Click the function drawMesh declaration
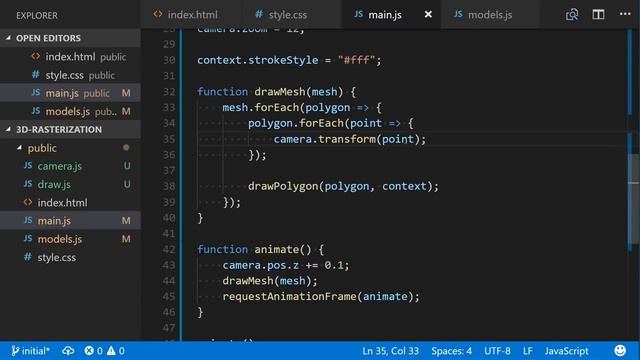 276,92
